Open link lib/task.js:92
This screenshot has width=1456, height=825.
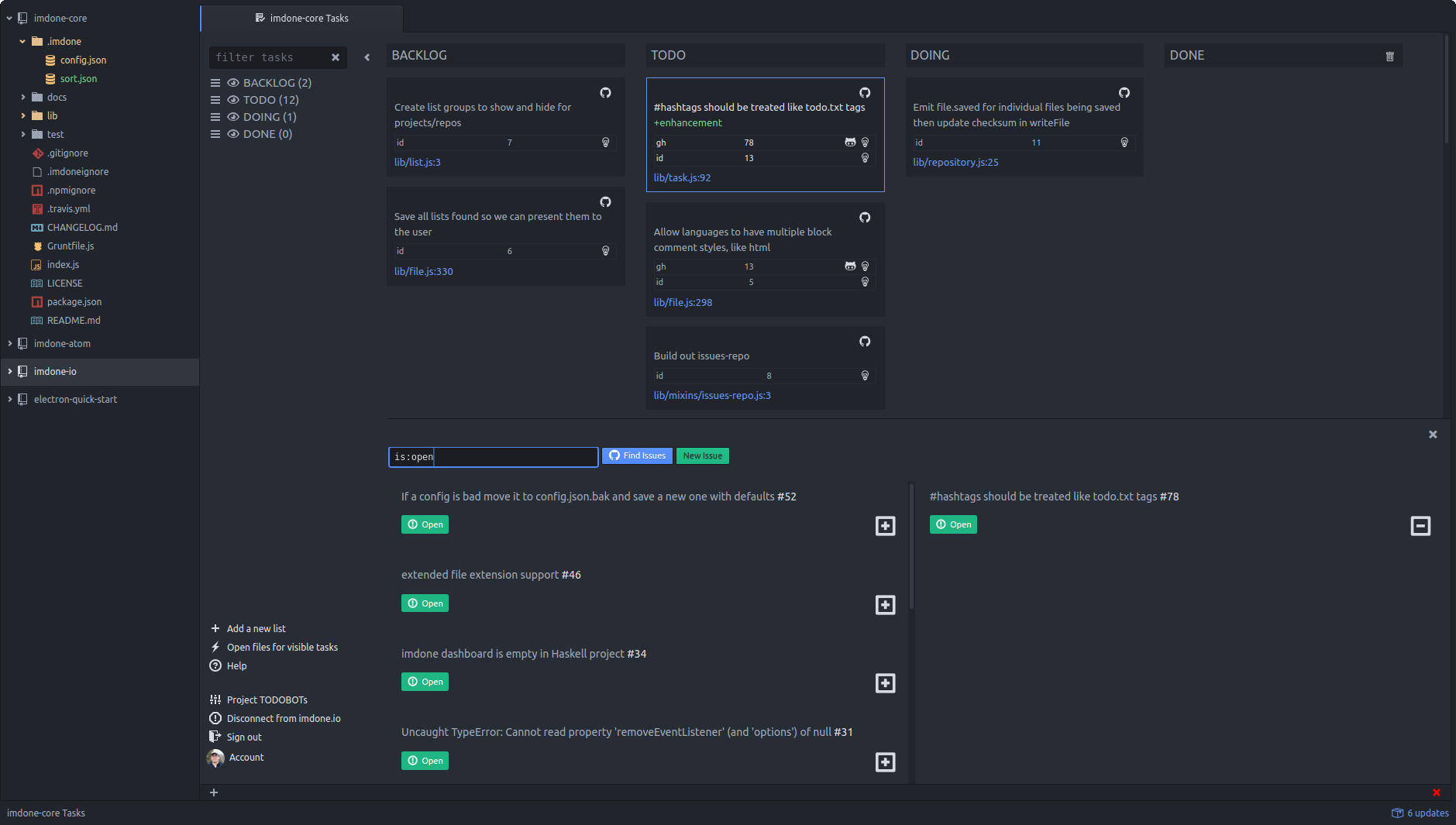[682, 177]
